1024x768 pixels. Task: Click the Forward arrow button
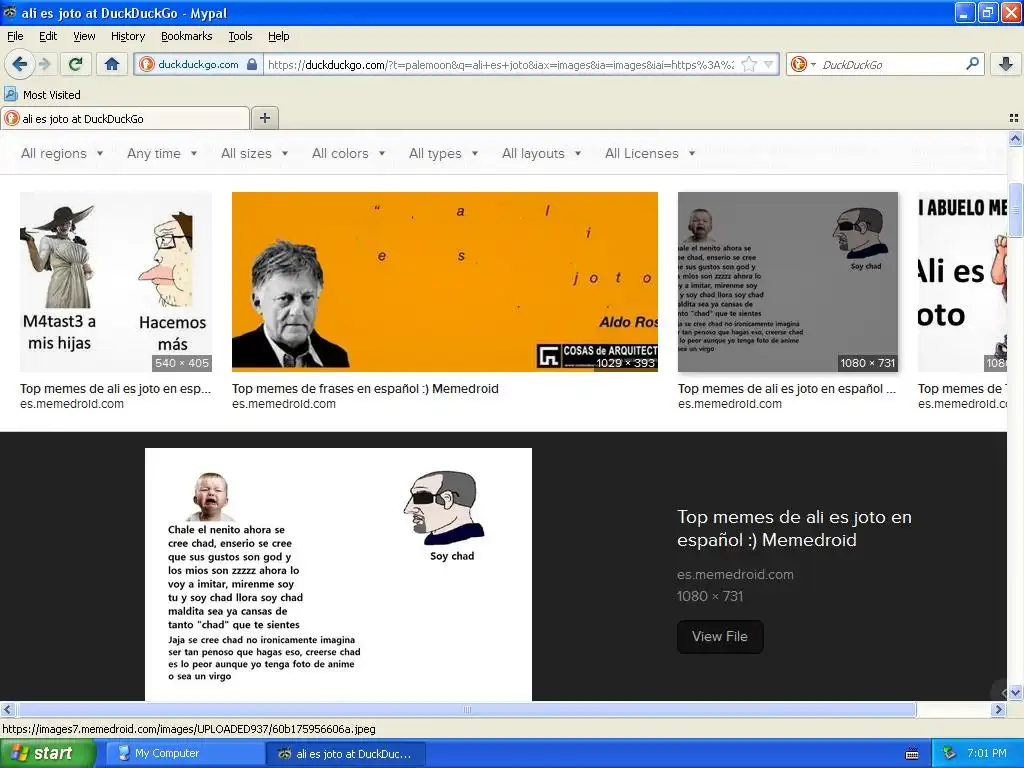[44, 64]
